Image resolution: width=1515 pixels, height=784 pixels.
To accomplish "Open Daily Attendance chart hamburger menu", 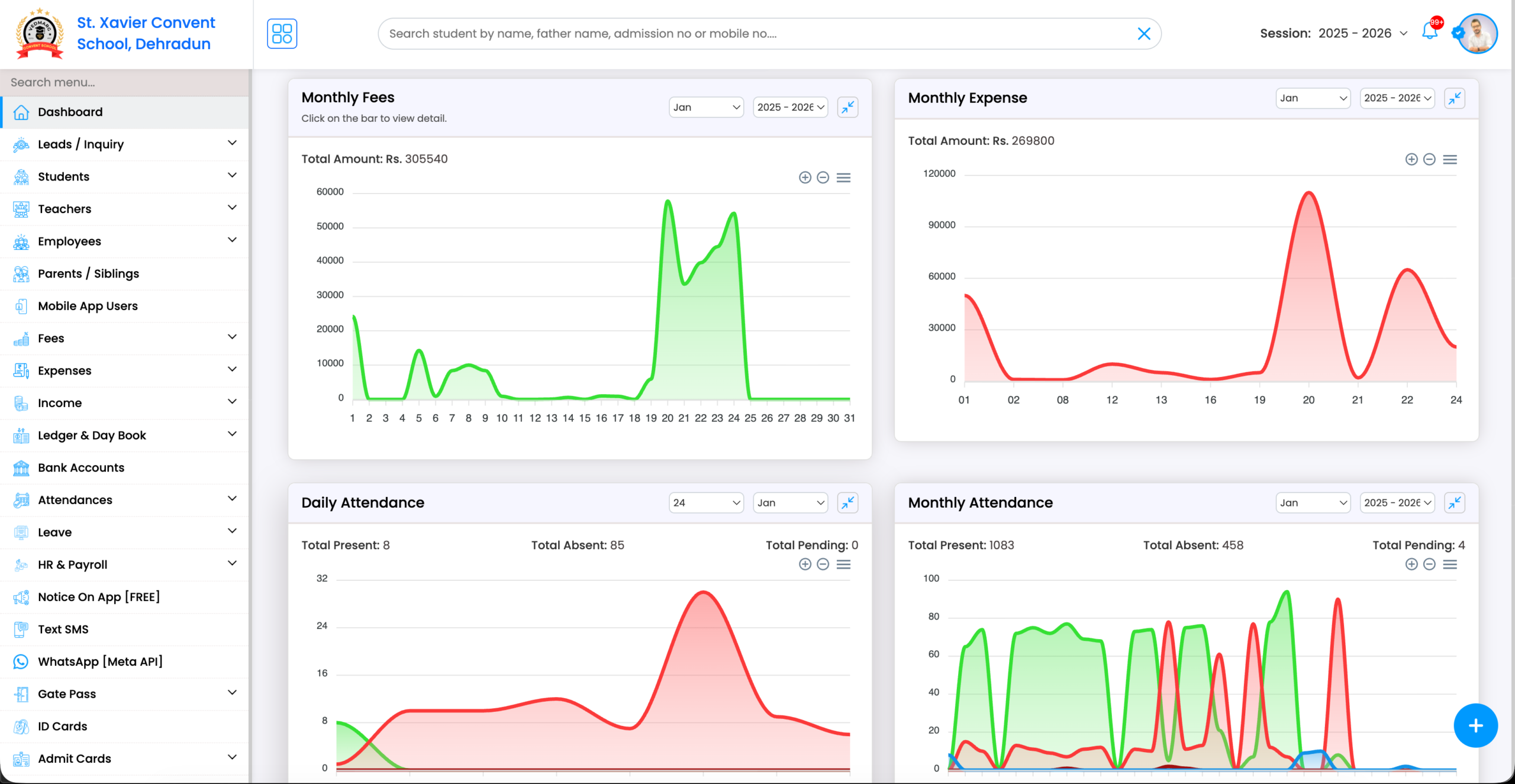I will (843, 564).
